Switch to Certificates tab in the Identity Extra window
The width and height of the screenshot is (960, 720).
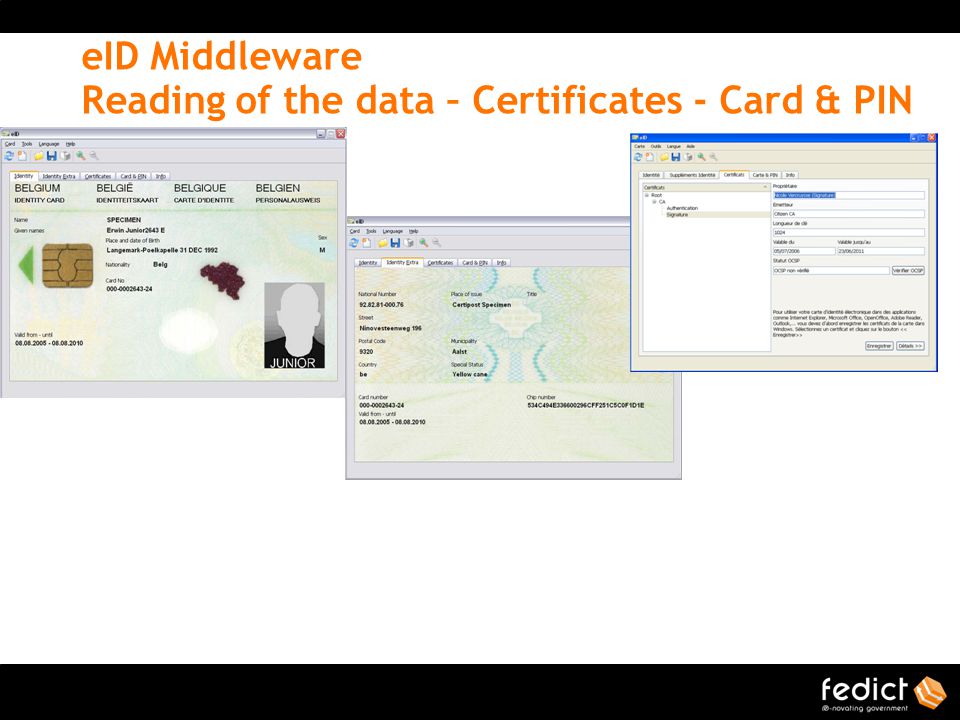click(x=440, y=263)
